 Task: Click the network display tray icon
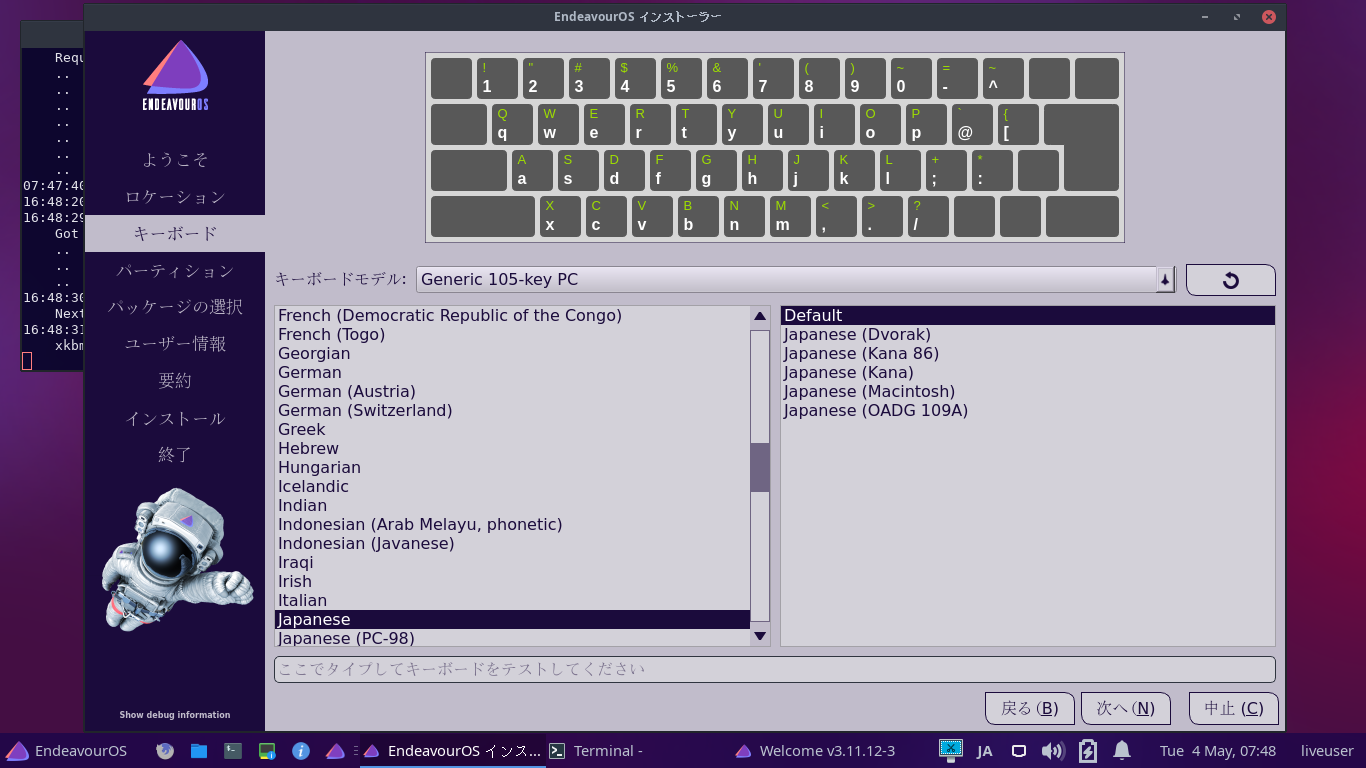tap(951, 750)
